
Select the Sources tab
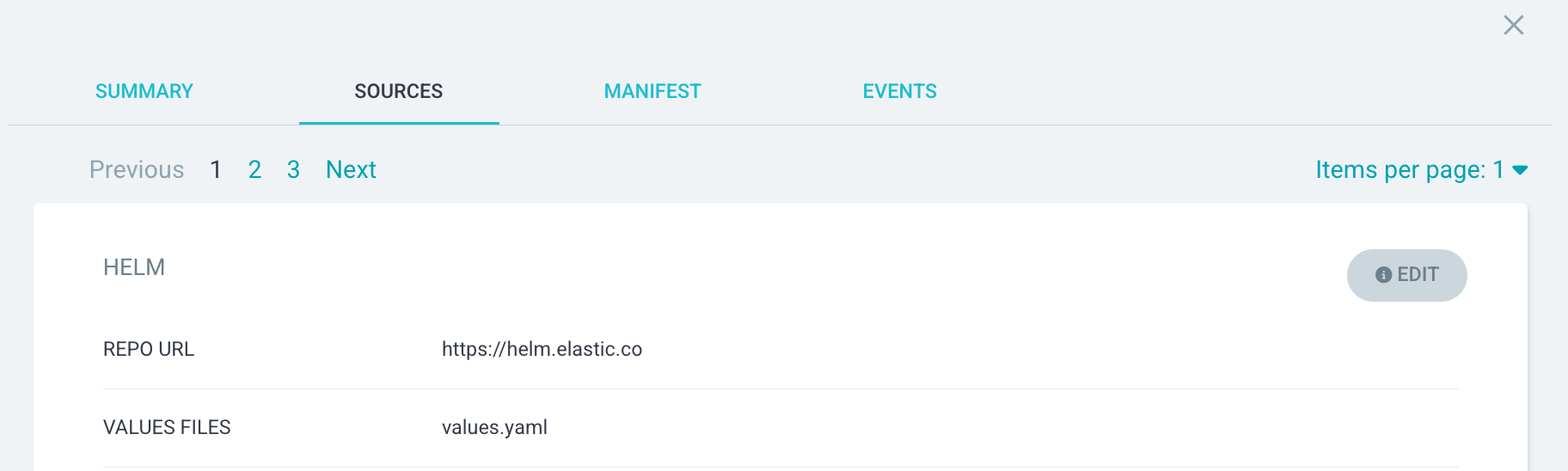[399, 91]
